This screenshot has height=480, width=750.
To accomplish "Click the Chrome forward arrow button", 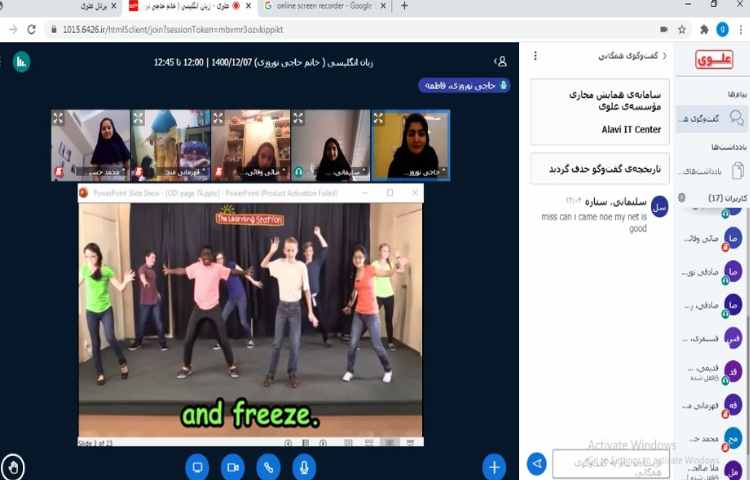I will (x=13, y=30).
